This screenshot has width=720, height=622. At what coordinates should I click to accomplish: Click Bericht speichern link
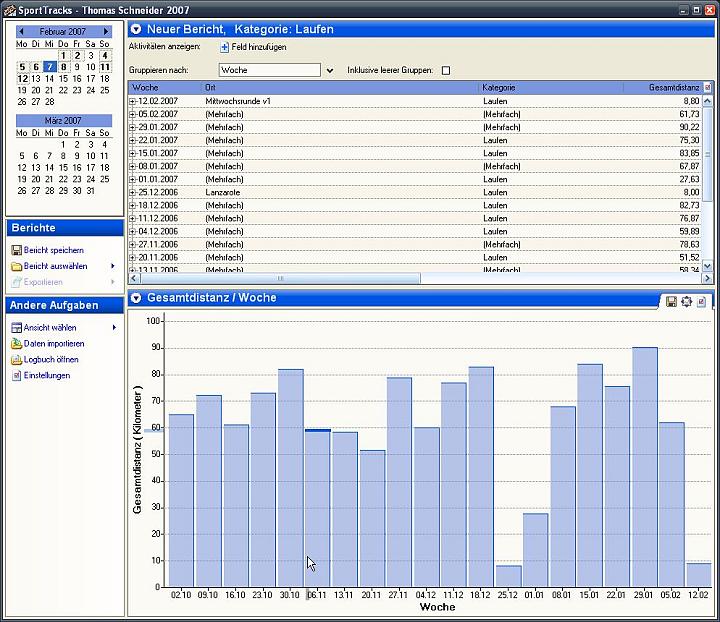coord(54,250)
